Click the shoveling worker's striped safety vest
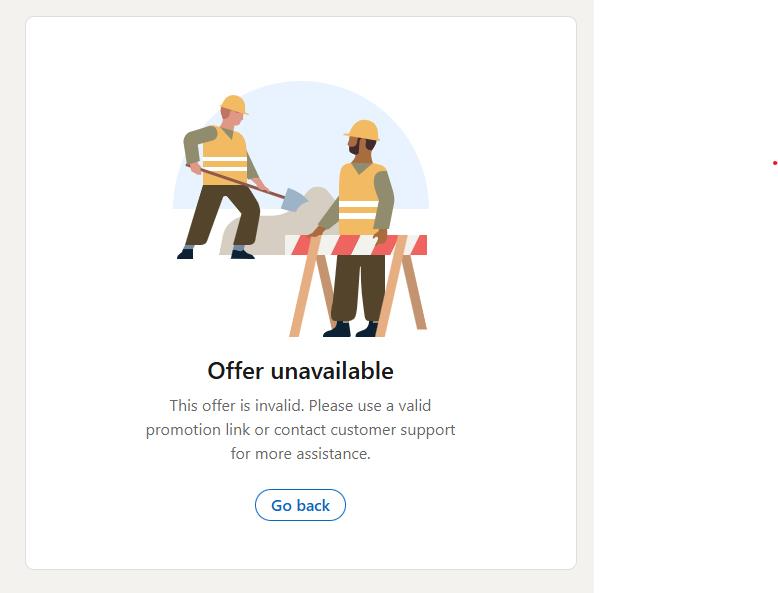This screenshot has width=778, height=593. tap(224, 156)
